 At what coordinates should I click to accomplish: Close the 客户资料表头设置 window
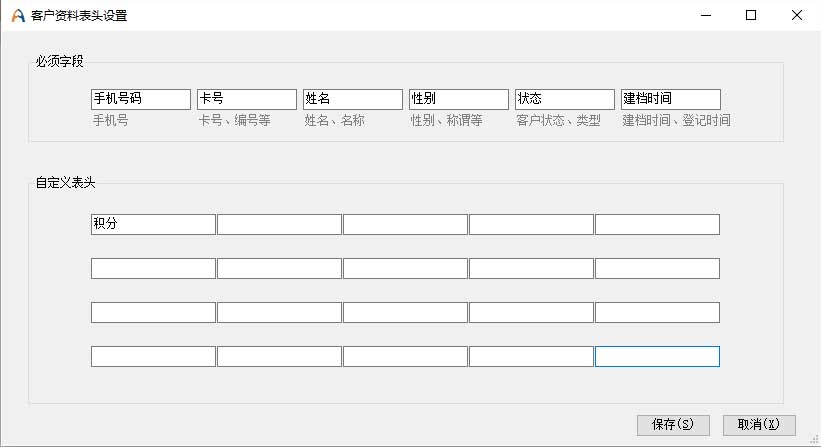point(797,15)
